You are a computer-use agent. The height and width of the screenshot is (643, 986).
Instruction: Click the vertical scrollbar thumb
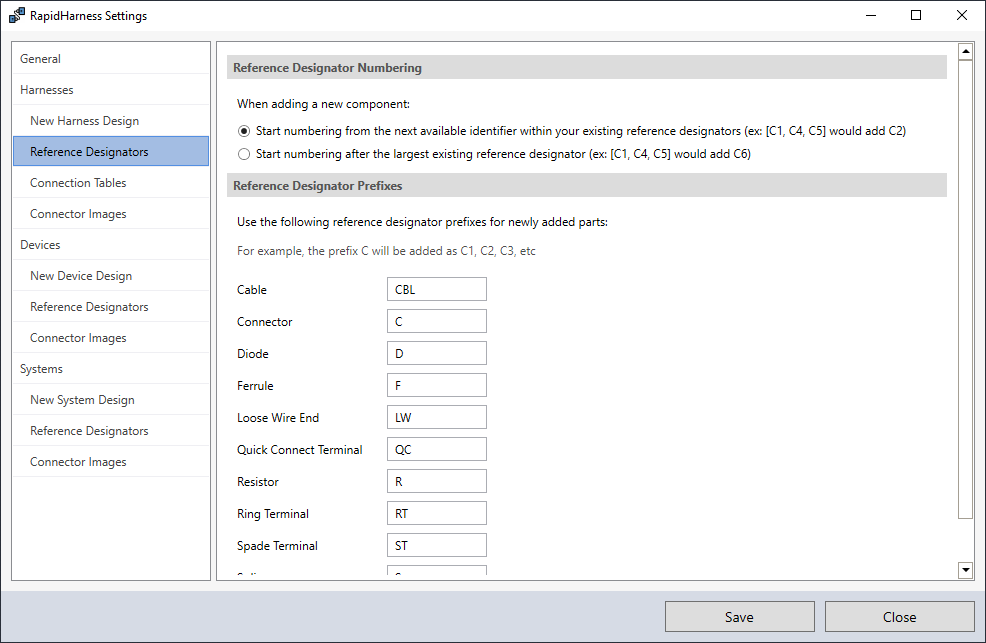[x=965, y=289]
